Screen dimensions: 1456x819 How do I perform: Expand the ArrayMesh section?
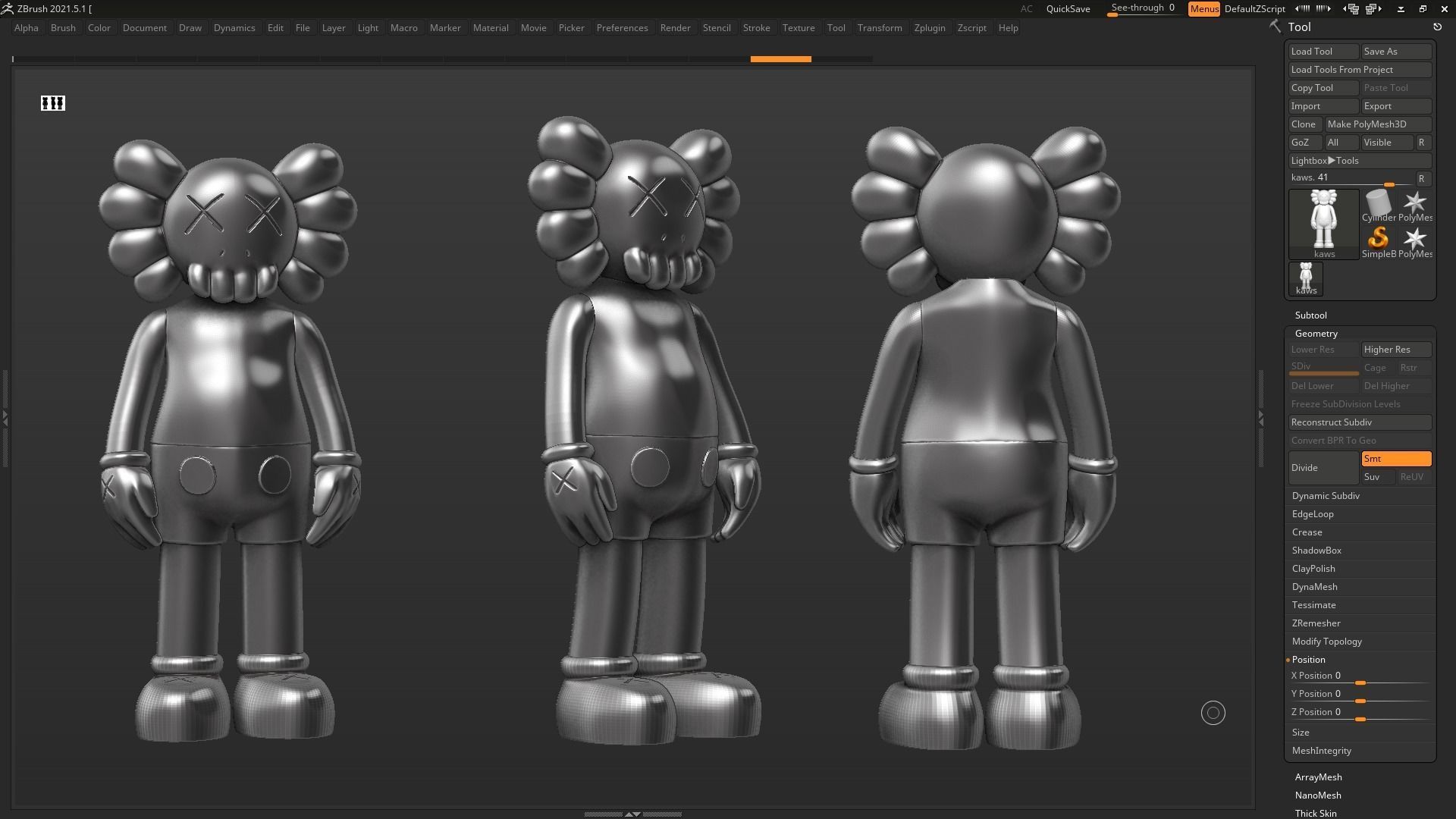[1318, 777]
